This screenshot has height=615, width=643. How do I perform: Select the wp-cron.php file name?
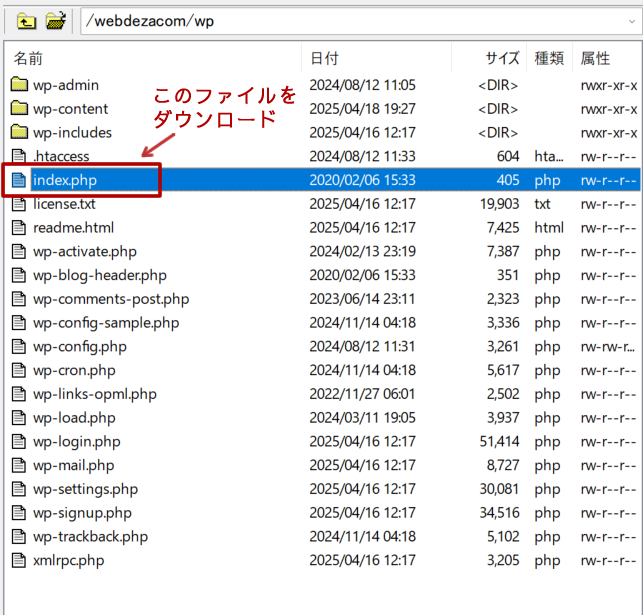point(74,371)
